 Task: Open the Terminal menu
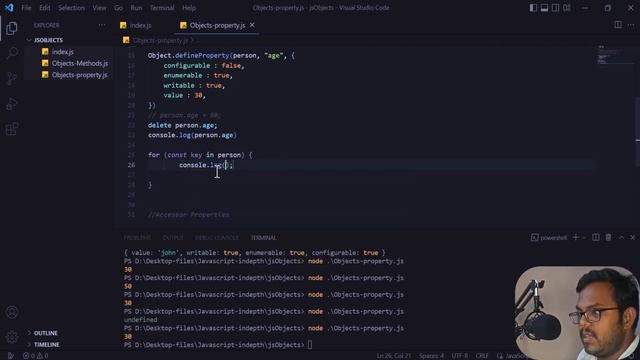coord(162,8)
